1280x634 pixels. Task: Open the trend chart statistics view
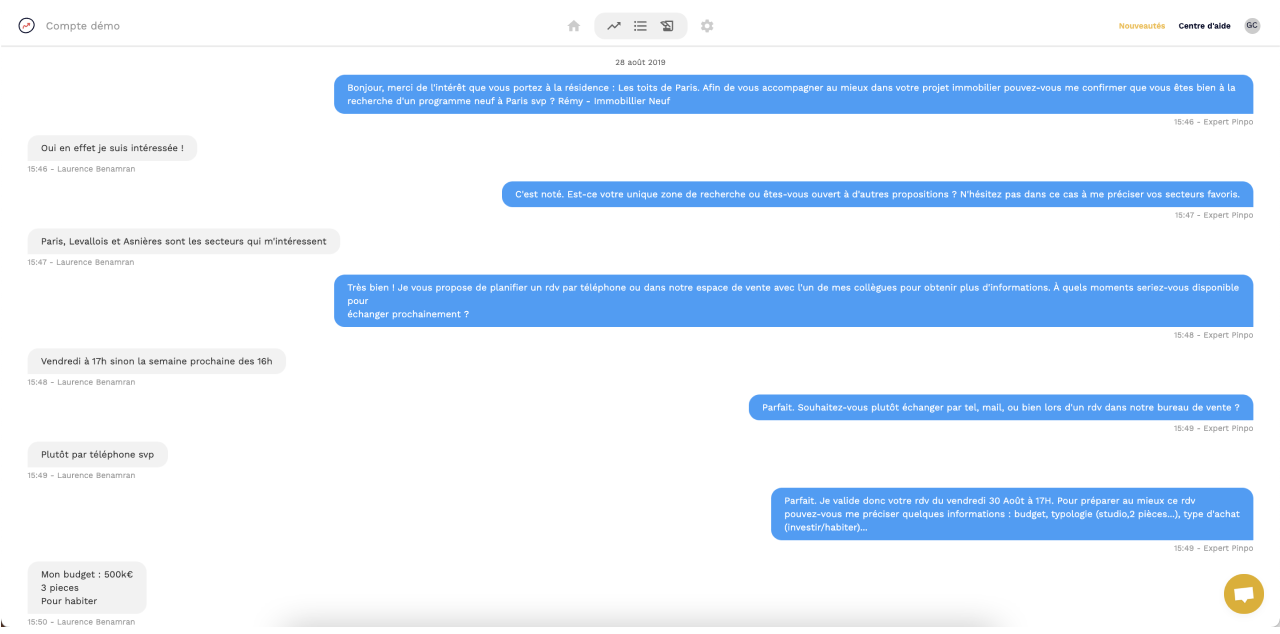(614, 26)
